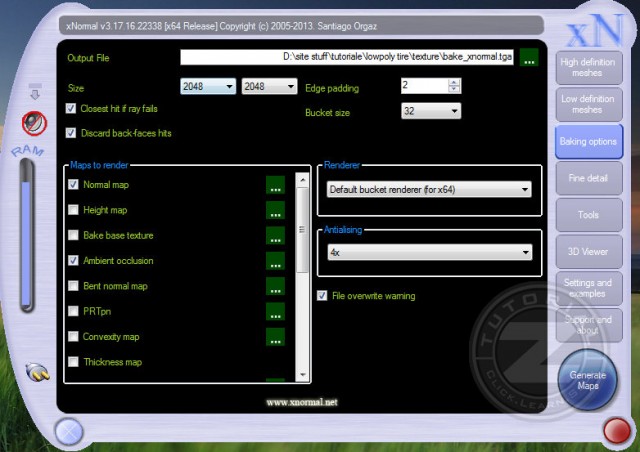Screen dimensions: 640x452
Task: Open Bent normal map options button
Action: tap(275, 286)
